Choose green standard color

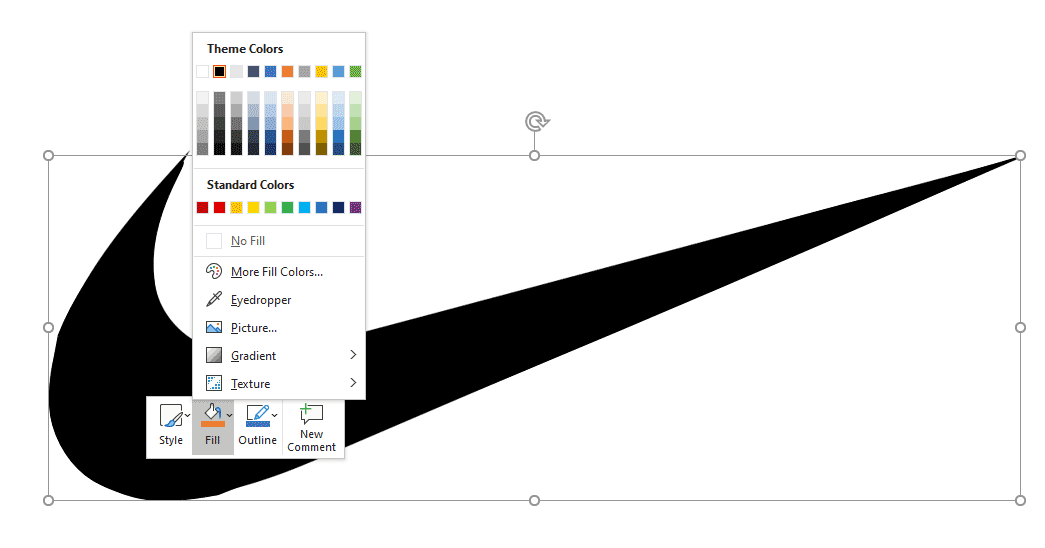287,207
